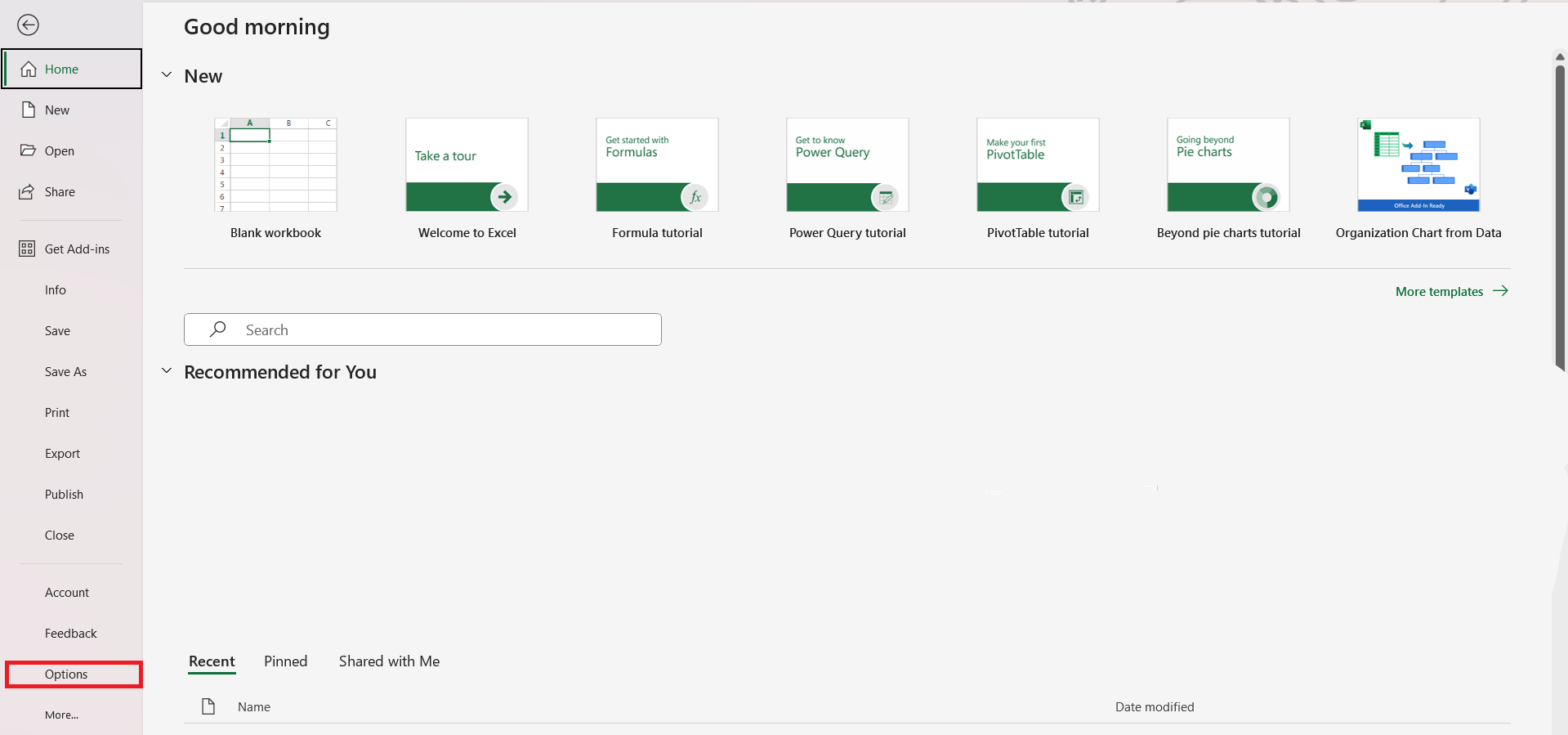The image size is (1568, 735).
Task: Open the PivotTable tutorial template
Action: [1038, 165]
